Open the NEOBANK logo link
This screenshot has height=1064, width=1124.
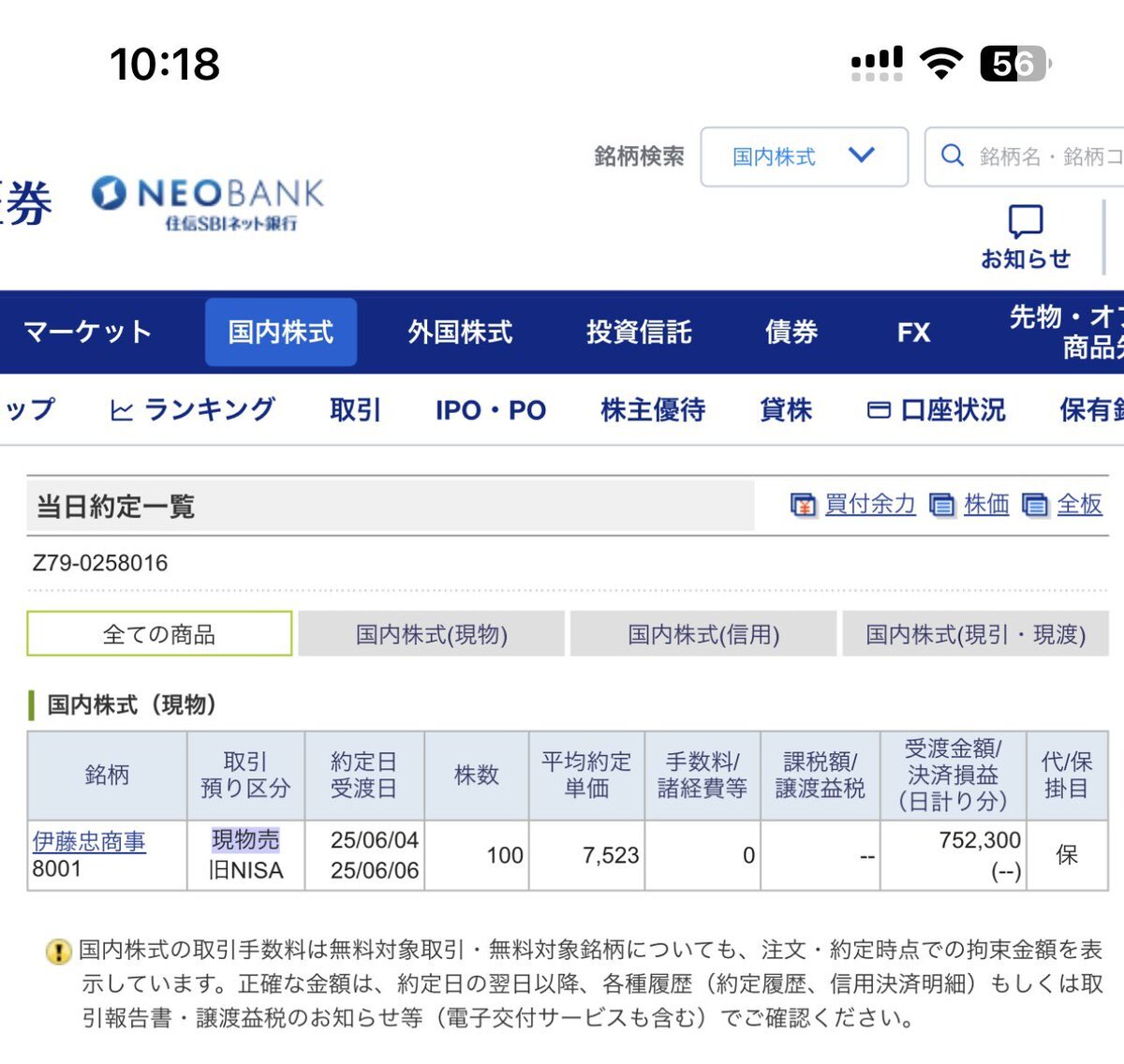click(207, 202)
